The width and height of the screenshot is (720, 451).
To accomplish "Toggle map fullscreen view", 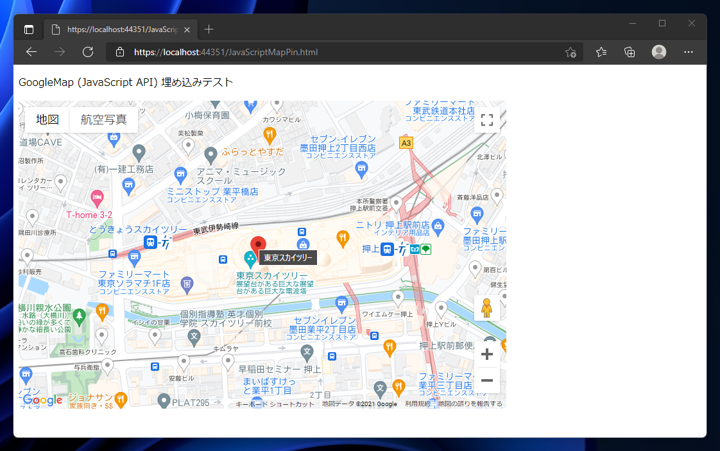I will point(487,120).
